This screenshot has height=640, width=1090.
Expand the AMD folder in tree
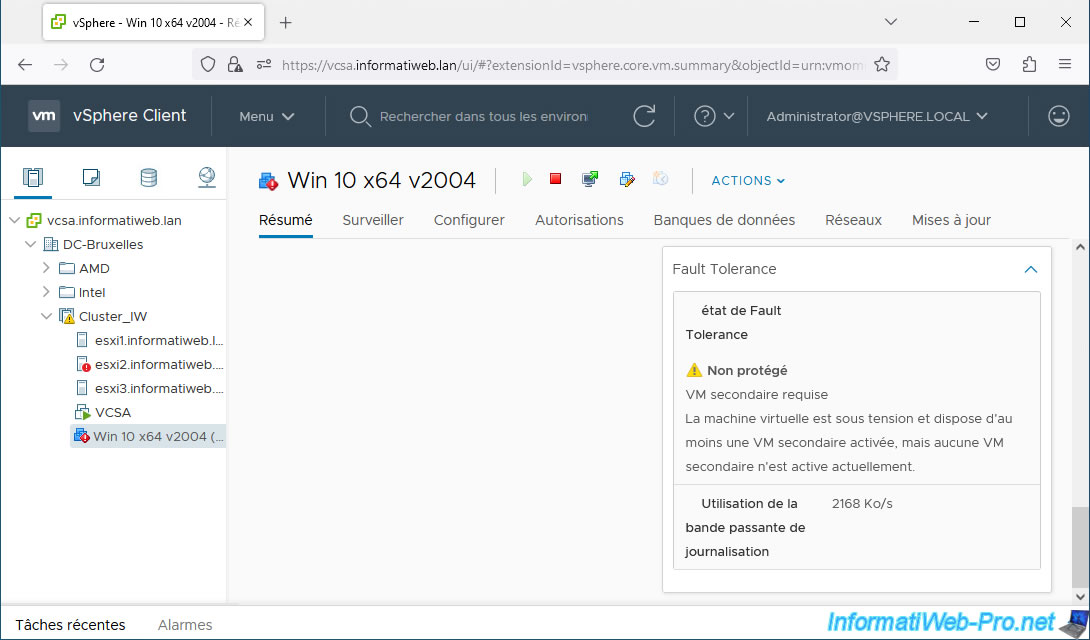point(46,268)
